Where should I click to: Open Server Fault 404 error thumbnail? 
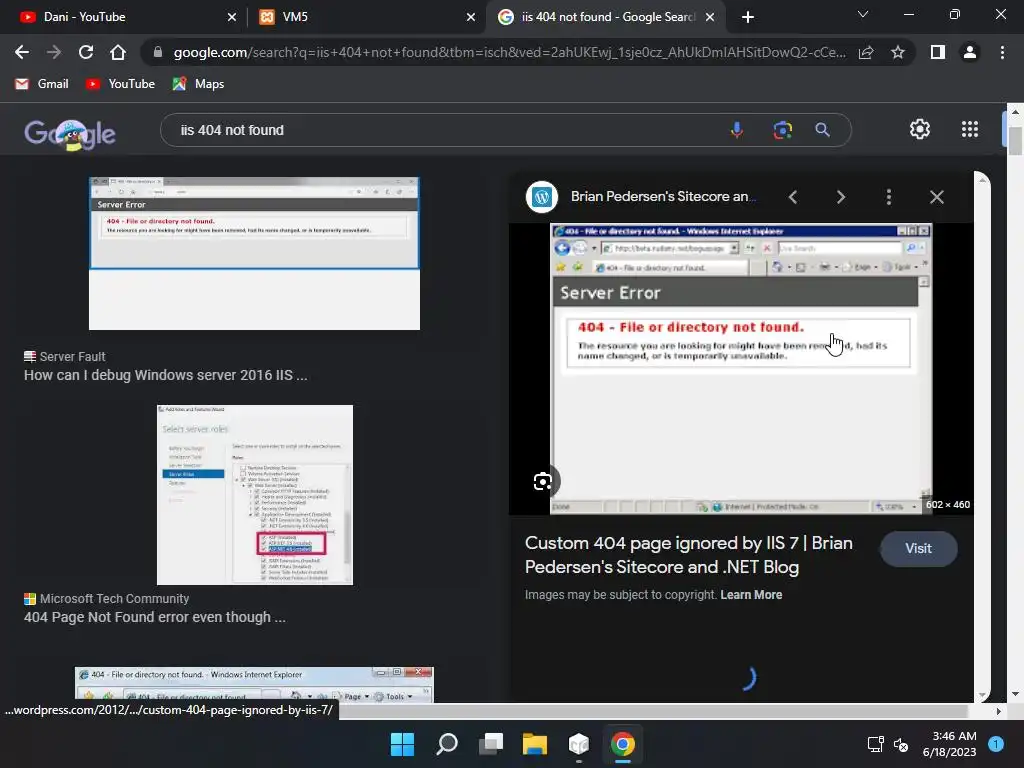point(255,253)
